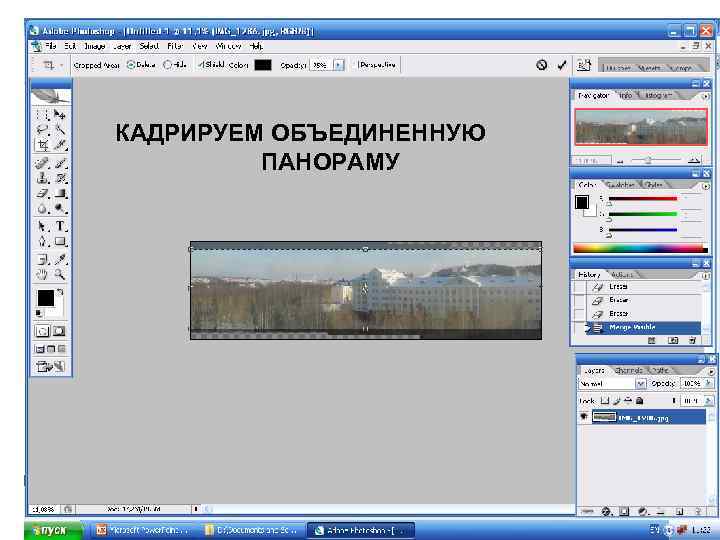This screenshot has height=540, width=720.
Task: Delete layer using trash icon
Action: 698,511
